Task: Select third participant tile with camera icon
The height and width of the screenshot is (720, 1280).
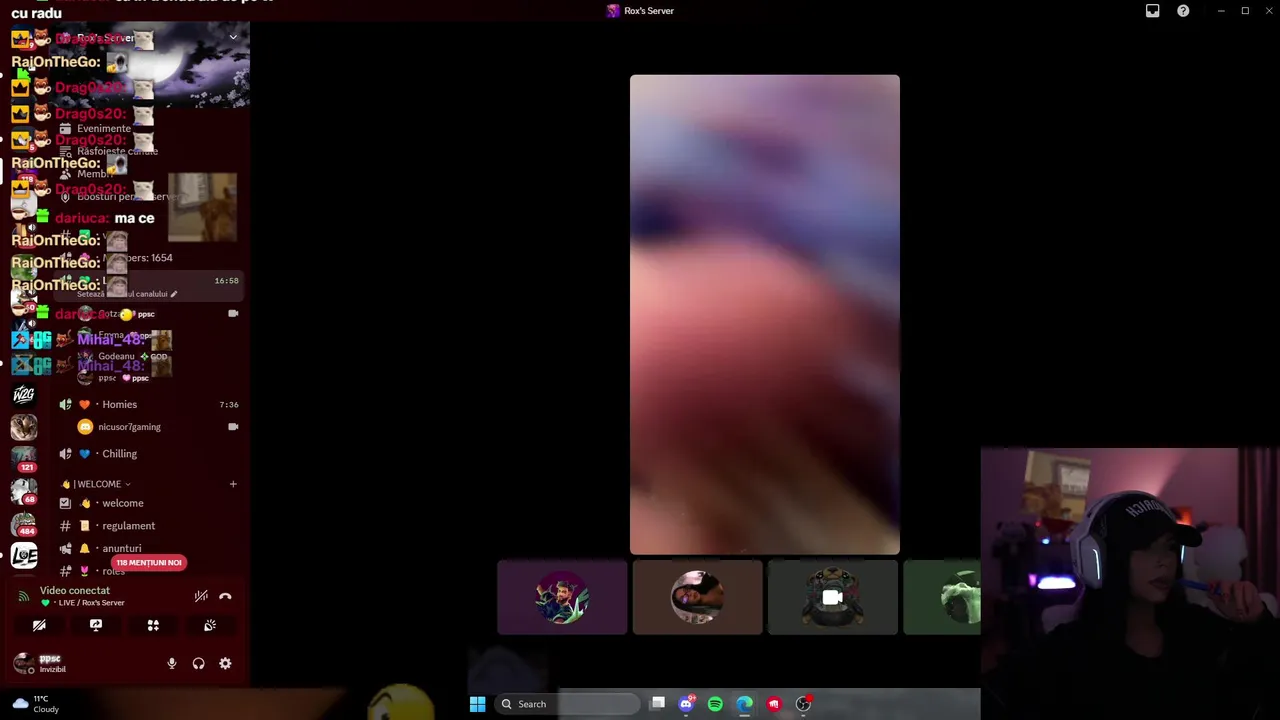Action: pyautogui.click(x=832, y=597)
